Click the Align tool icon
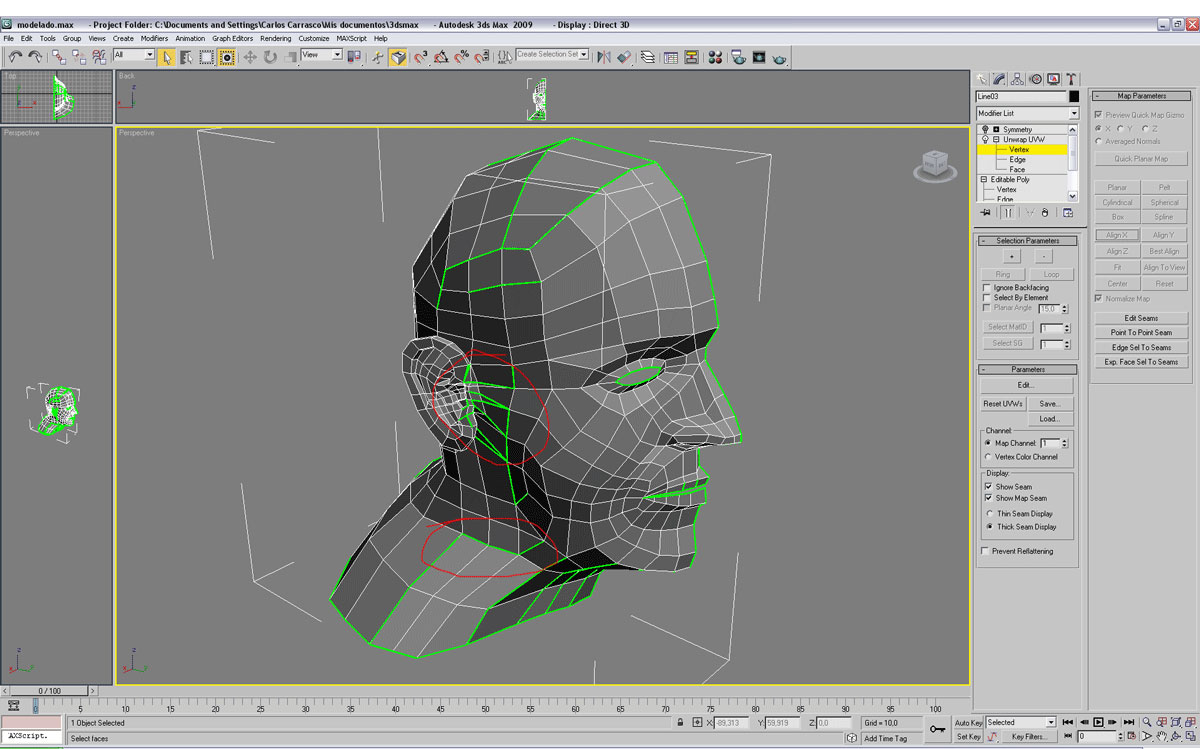 624,57
